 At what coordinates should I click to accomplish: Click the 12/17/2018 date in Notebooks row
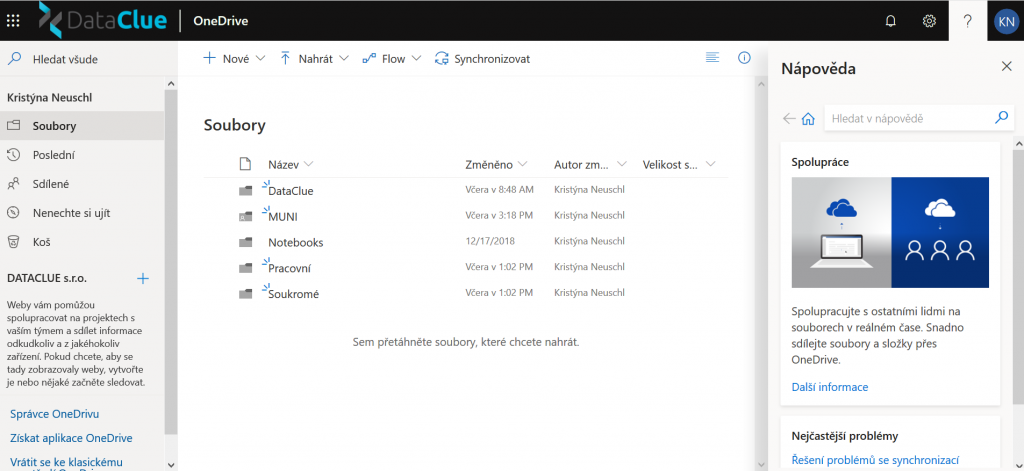tap(490, 241)
